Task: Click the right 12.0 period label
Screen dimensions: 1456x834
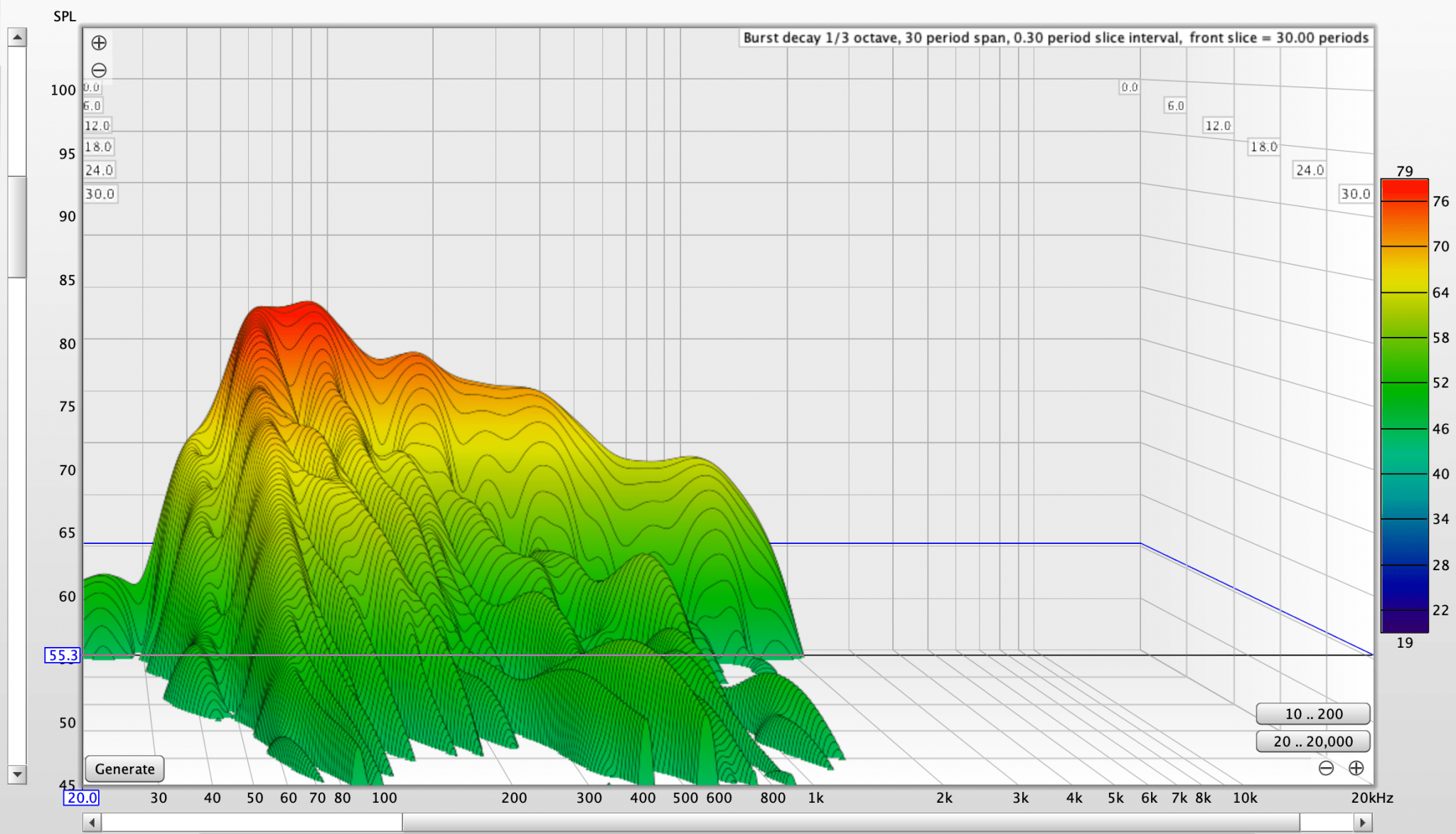Action: point(1217,125)
